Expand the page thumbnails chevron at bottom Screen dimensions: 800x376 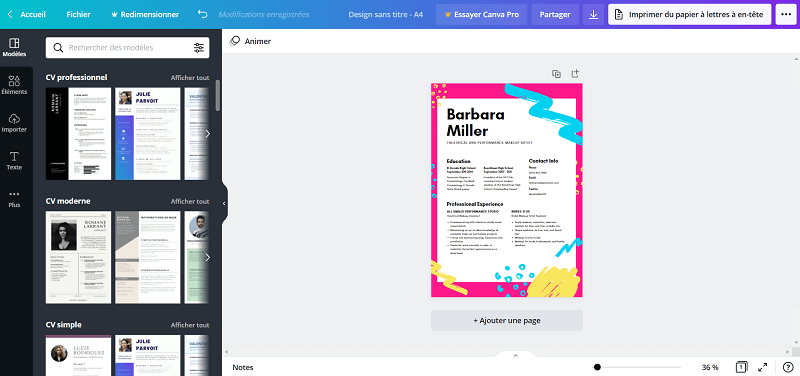click(515, 355)
